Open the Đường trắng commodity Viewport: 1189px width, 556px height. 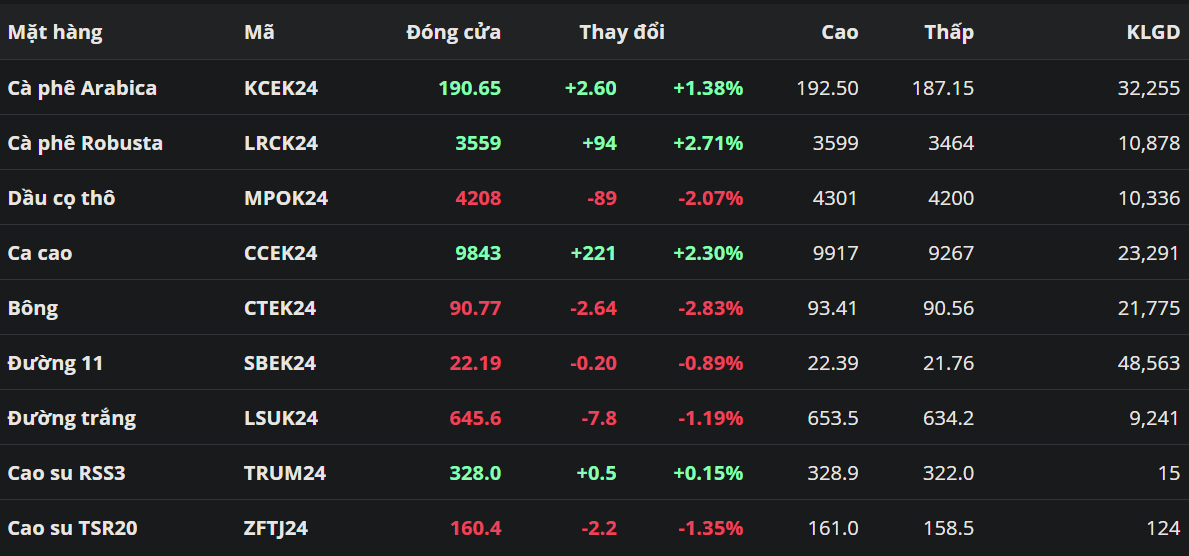pos(71,418)
